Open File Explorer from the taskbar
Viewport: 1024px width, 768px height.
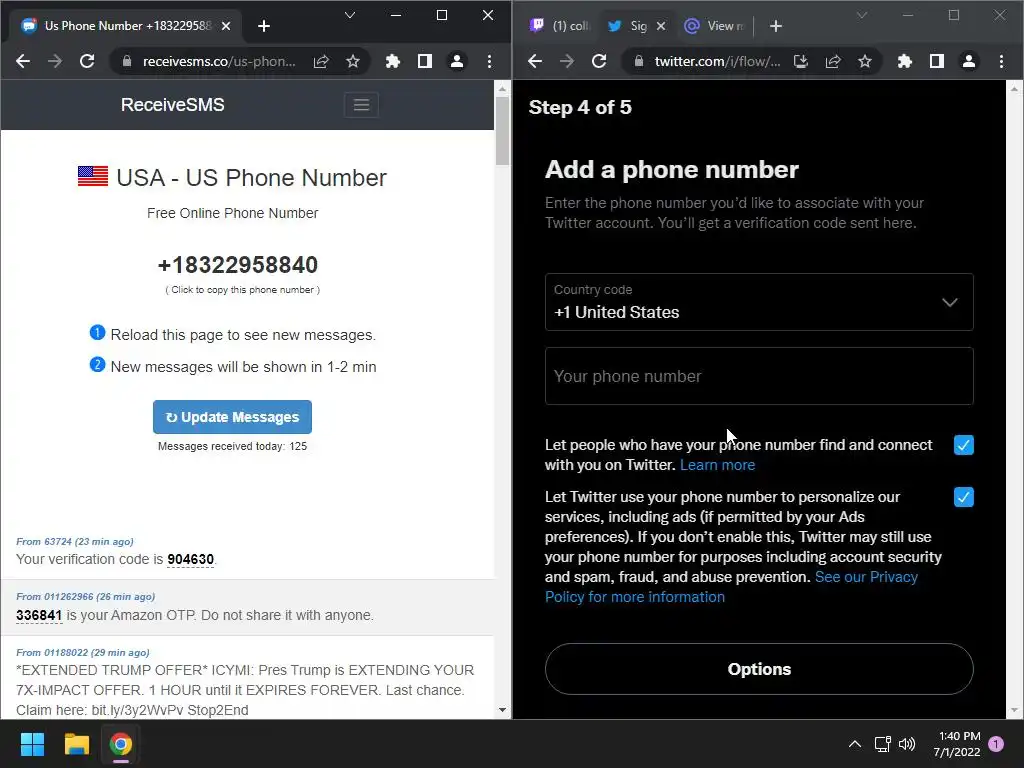[x=76, y=744]
